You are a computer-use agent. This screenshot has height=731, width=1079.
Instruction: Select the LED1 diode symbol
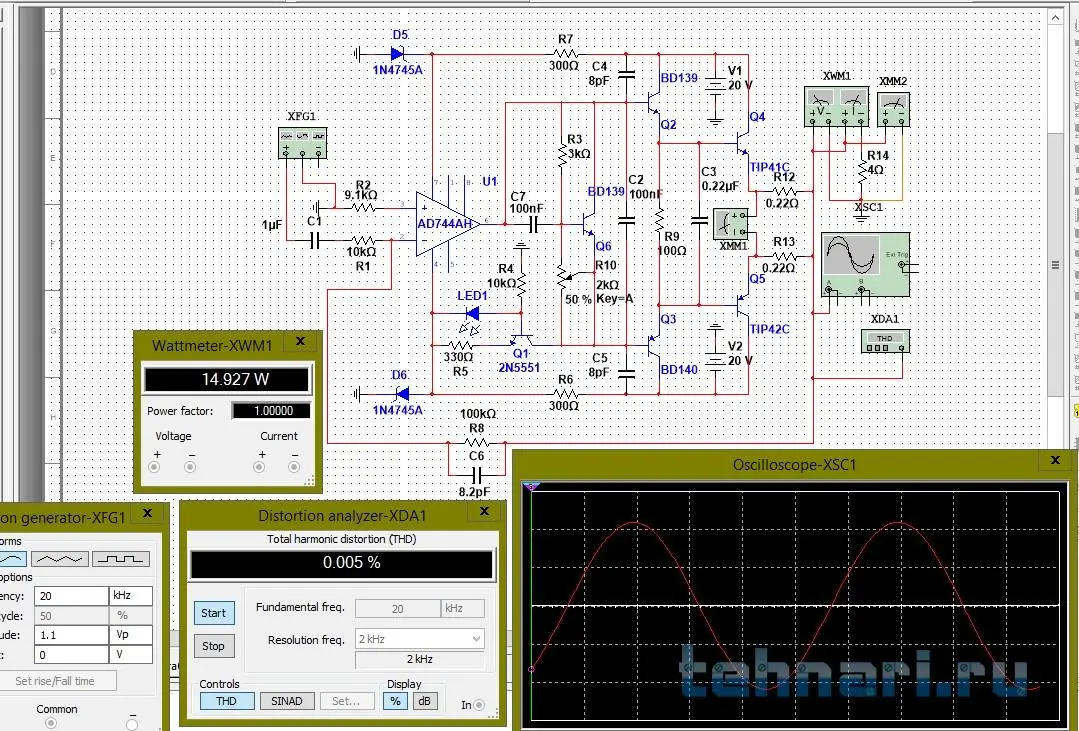472,314
